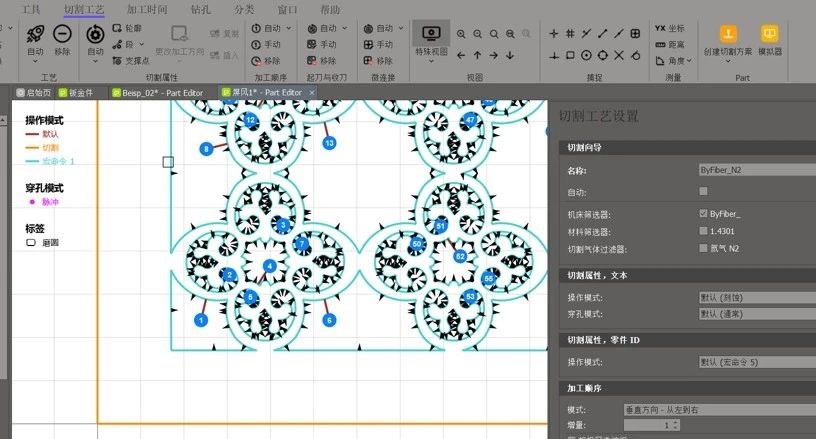The height and width of the screenshot is (439, 816).
Task: Click the 创建切割方案 icon
Action: [x=728, y=39]
